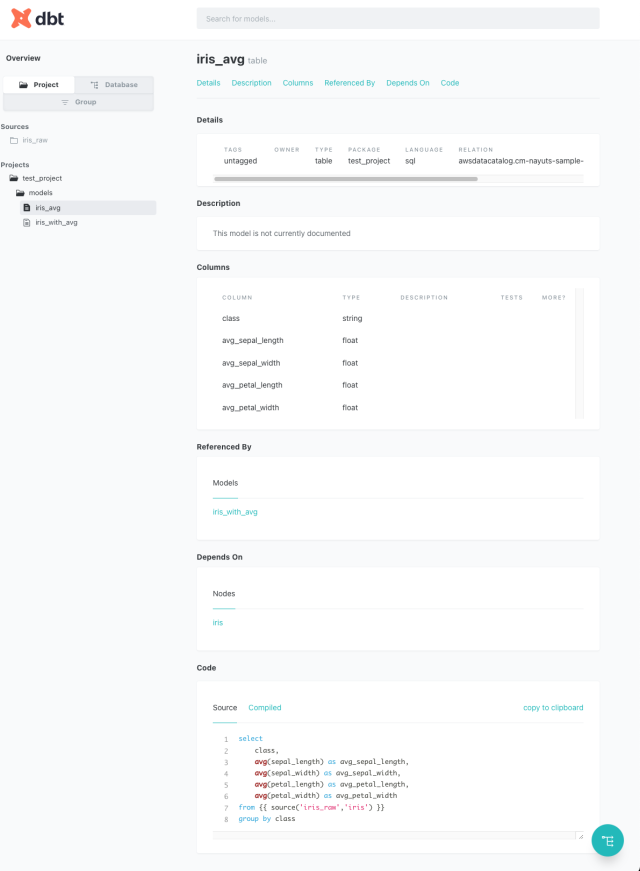
Task: Jump to Columns section via top nav
Action: pos(297,83)
